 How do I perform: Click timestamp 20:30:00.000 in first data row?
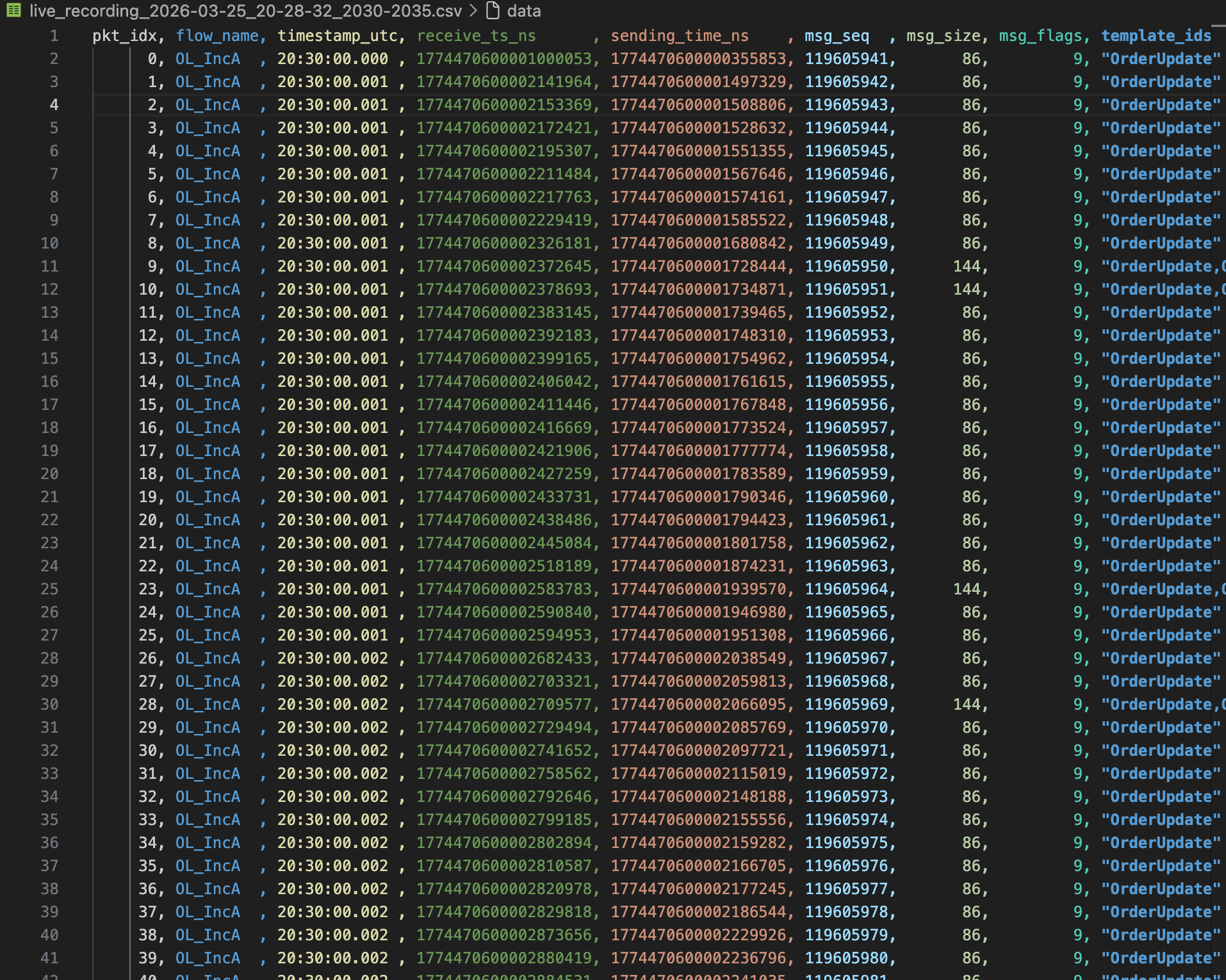(332, 59)
